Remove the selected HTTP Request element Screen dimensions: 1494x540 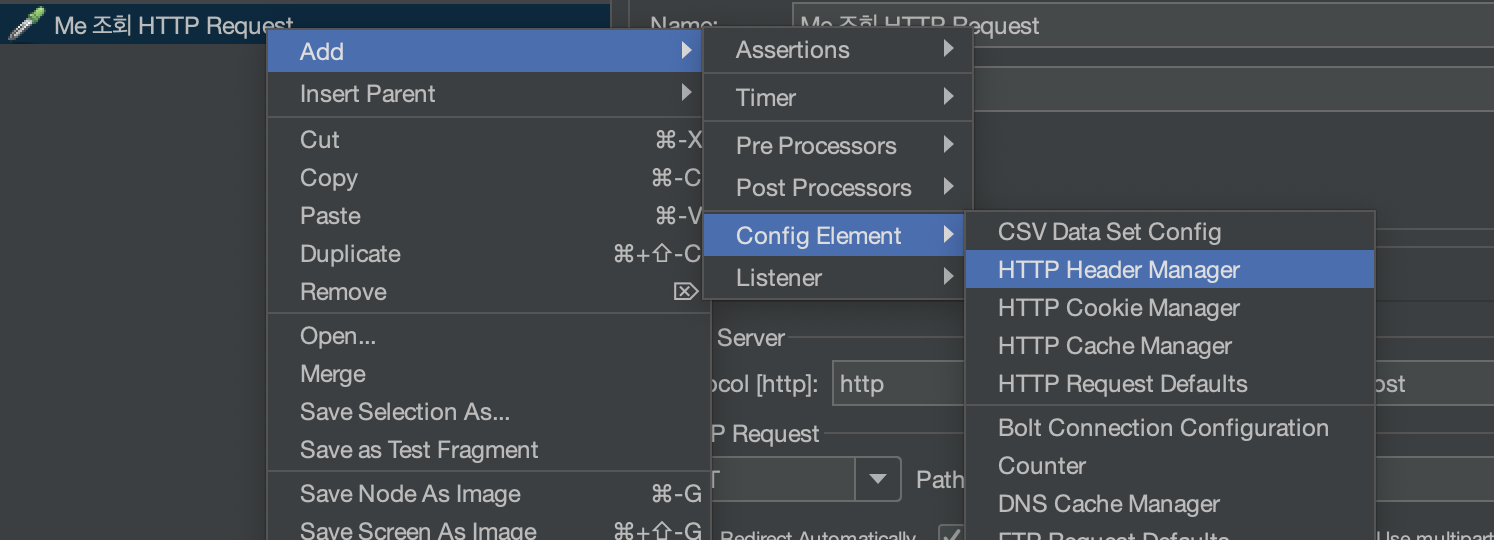343,292
